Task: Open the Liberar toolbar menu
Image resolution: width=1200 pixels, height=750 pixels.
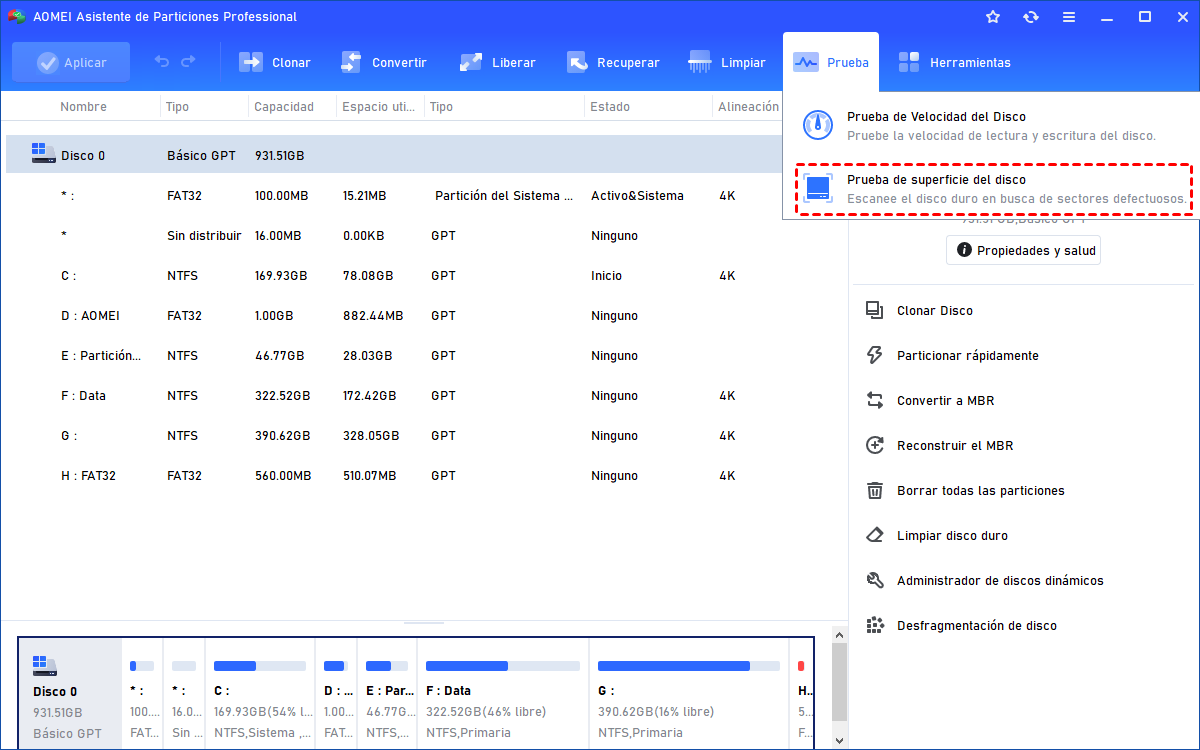Action: 497,62
